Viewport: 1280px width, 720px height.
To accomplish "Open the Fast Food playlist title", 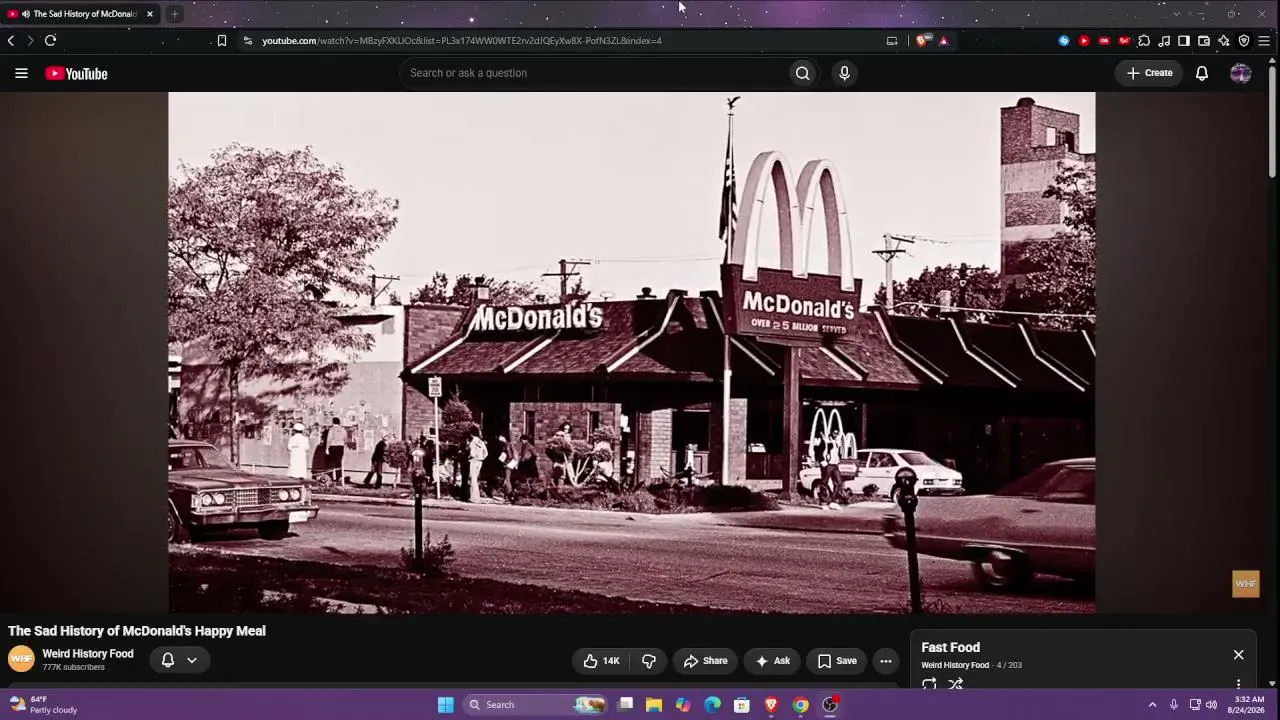I will tap(950, 648).
